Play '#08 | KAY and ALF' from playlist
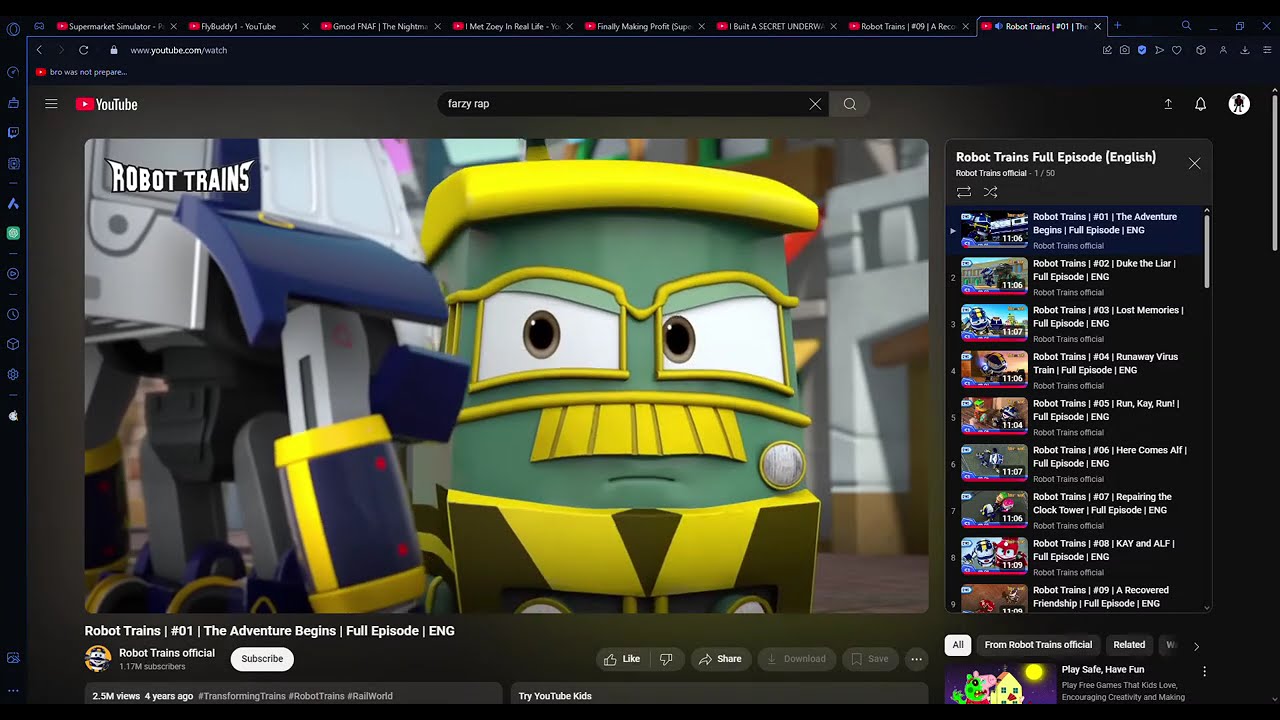1280x720 pixels. click(x=1075, y=558)
